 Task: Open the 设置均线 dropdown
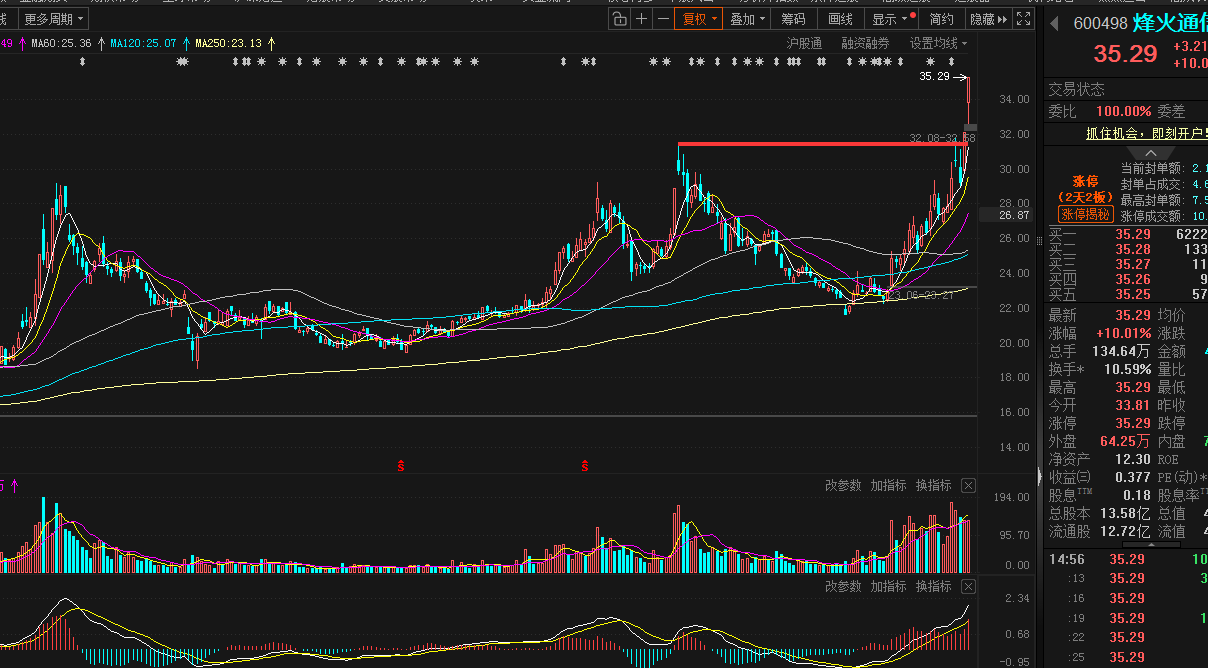[938, 44]
